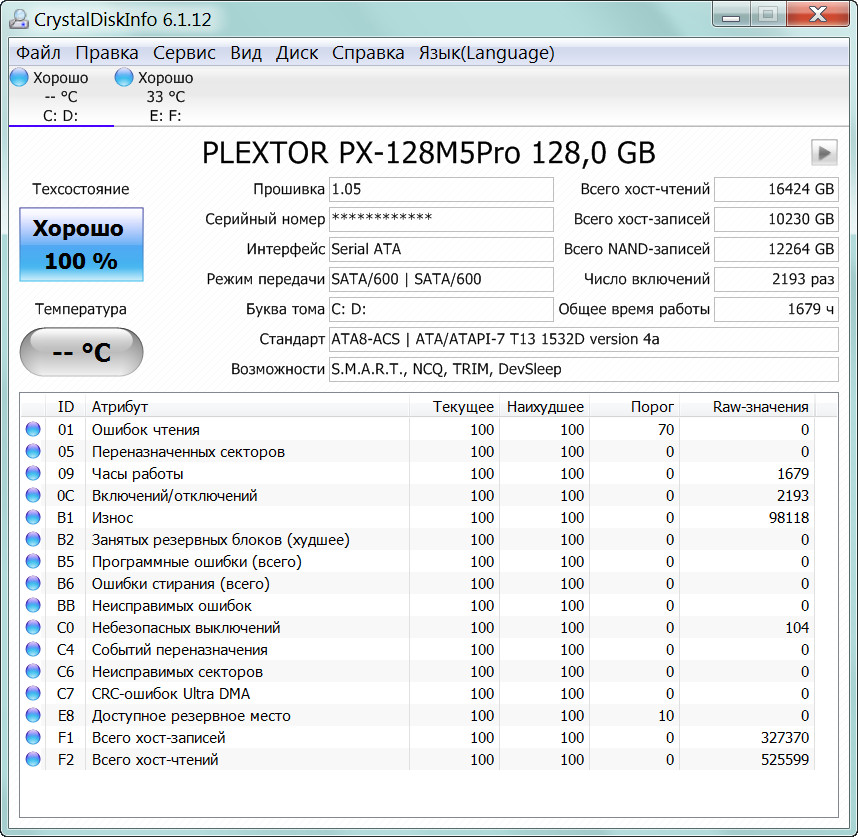Click the SATA/600 transfer mode field

coord(441,279)
